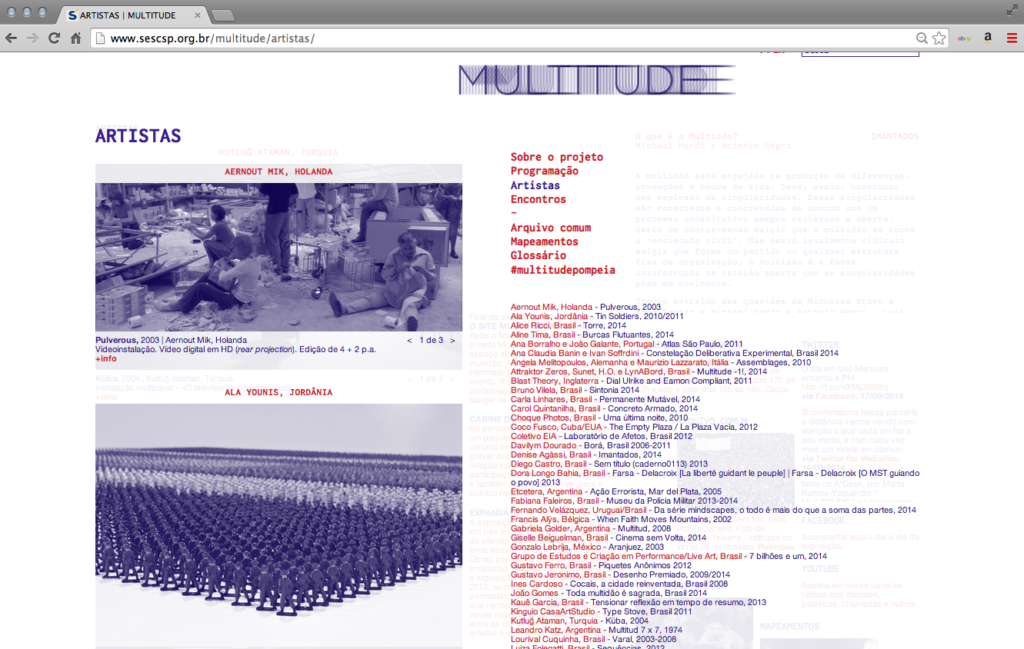
Task: Go to the browser home icon
Action: click(76, 39)
